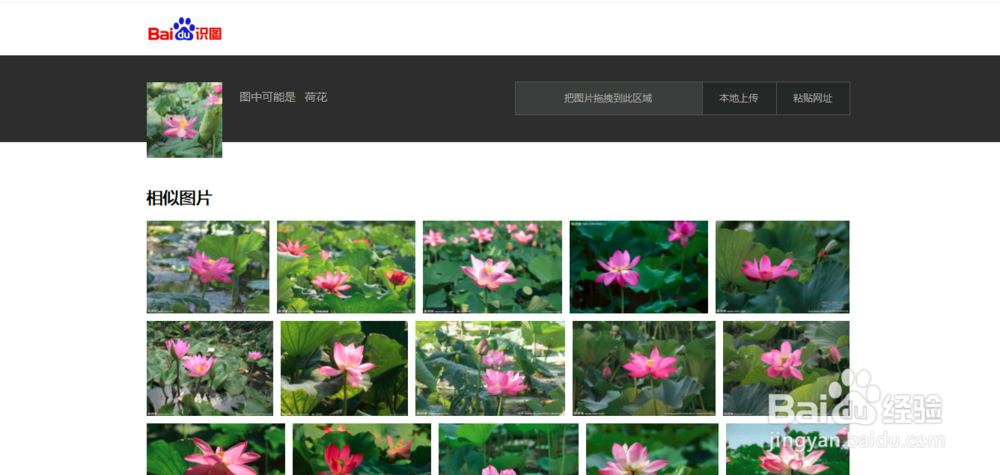Open fifth similar image in first row
Image resolution: width=1000 pixels, height=475 pixels.
[783, 267]
